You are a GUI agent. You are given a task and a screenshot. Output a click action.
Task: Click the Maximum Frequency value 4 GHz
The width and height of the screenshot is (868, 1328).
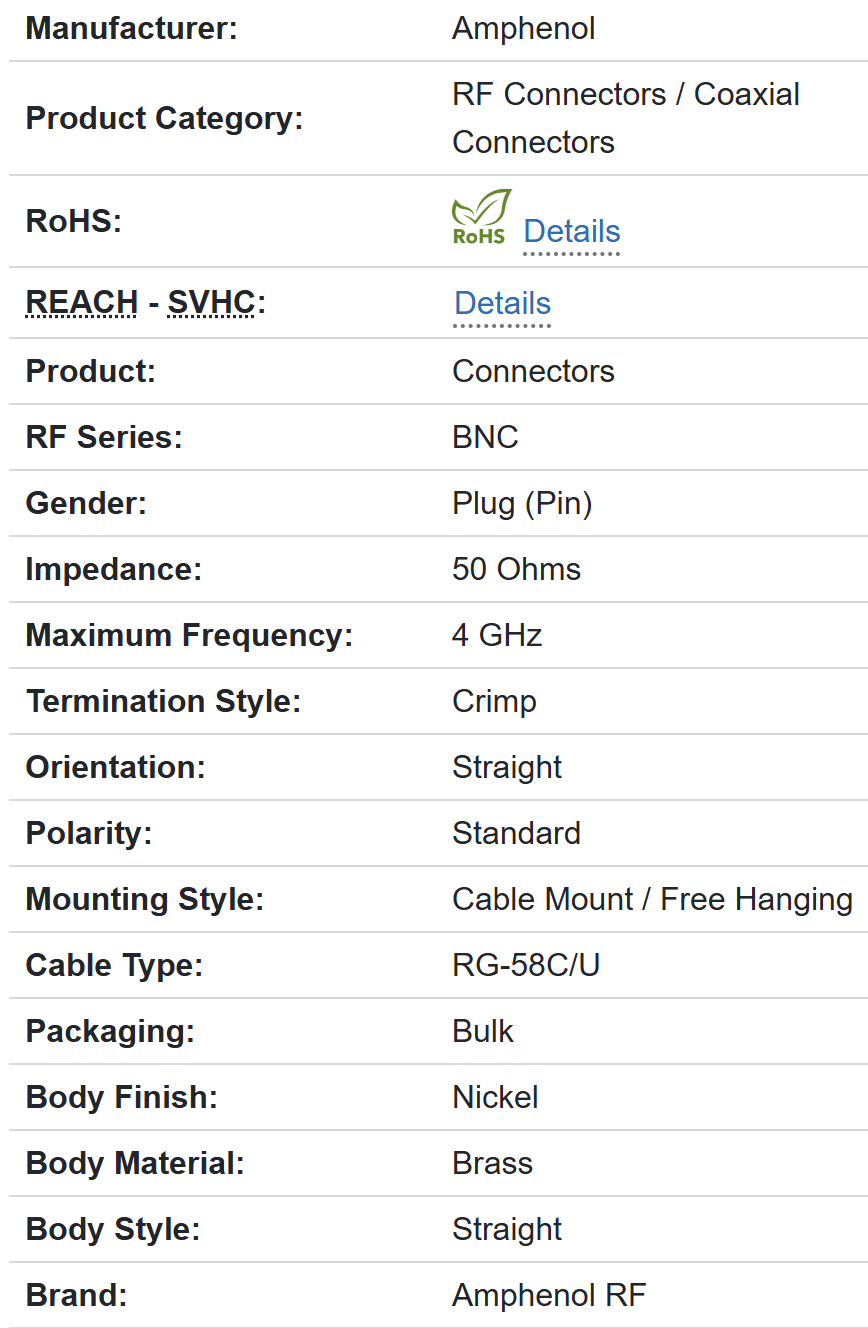tap(497, 635)
